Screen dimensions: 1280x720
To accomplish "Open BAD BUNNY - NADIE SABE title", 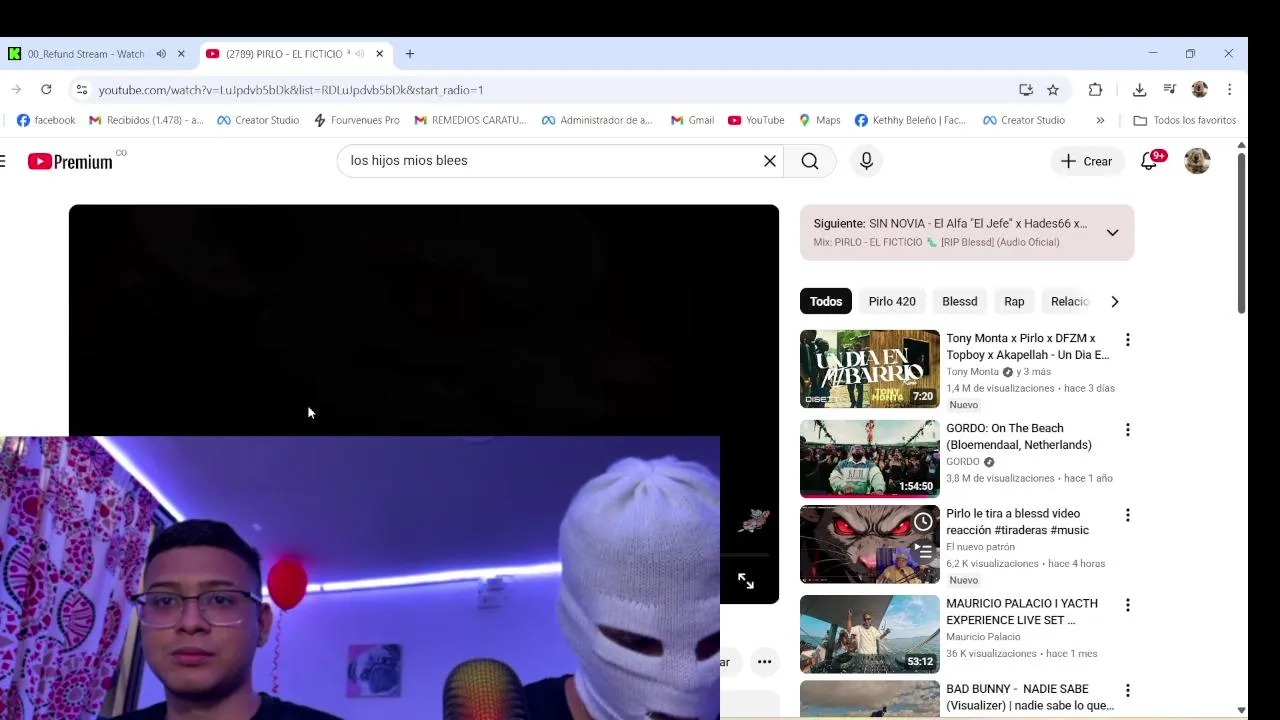I will [x=1030, y=697].
